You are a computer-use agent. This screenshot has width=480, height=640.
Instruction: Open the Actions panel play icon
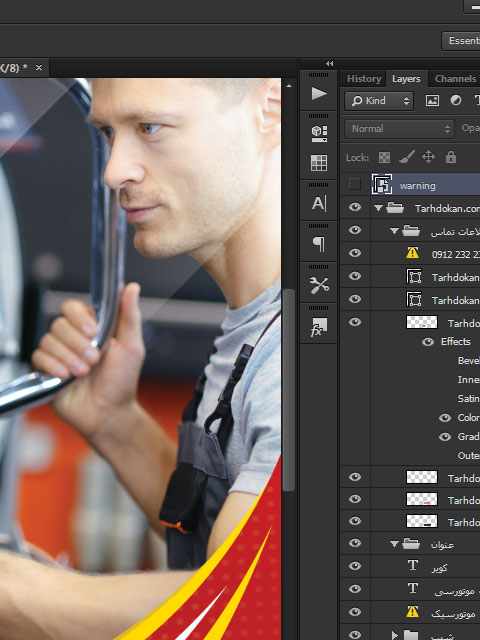(x=319, y=93)
